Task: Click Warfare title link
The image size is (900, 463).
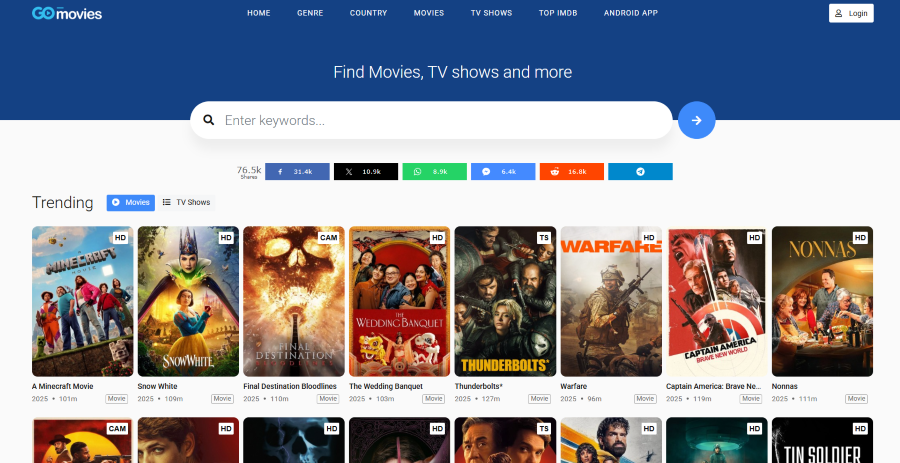Action: pyautogui.click(x=573, y=386)
